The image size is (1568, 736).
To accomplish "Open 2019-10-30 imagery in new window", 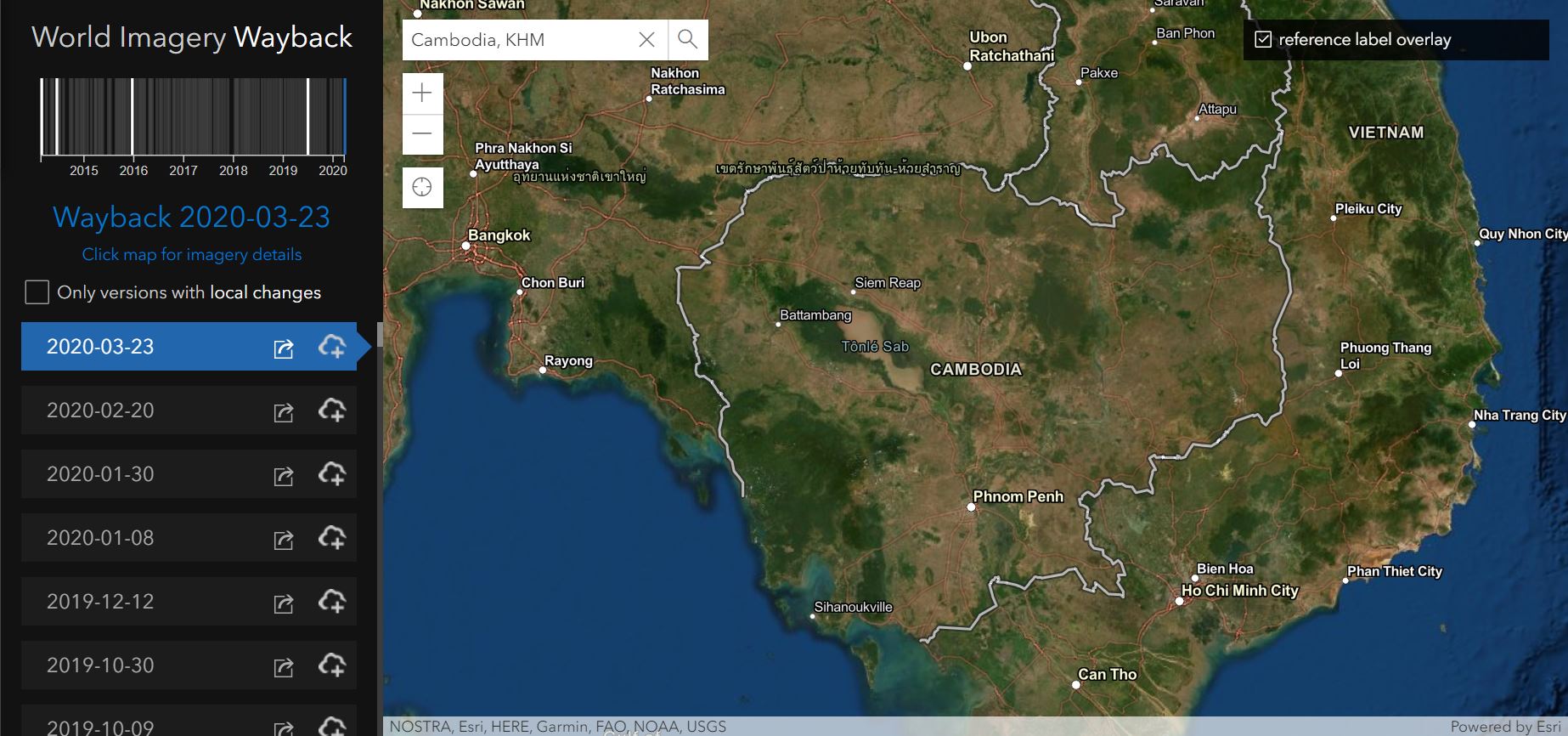I will 284,667.
